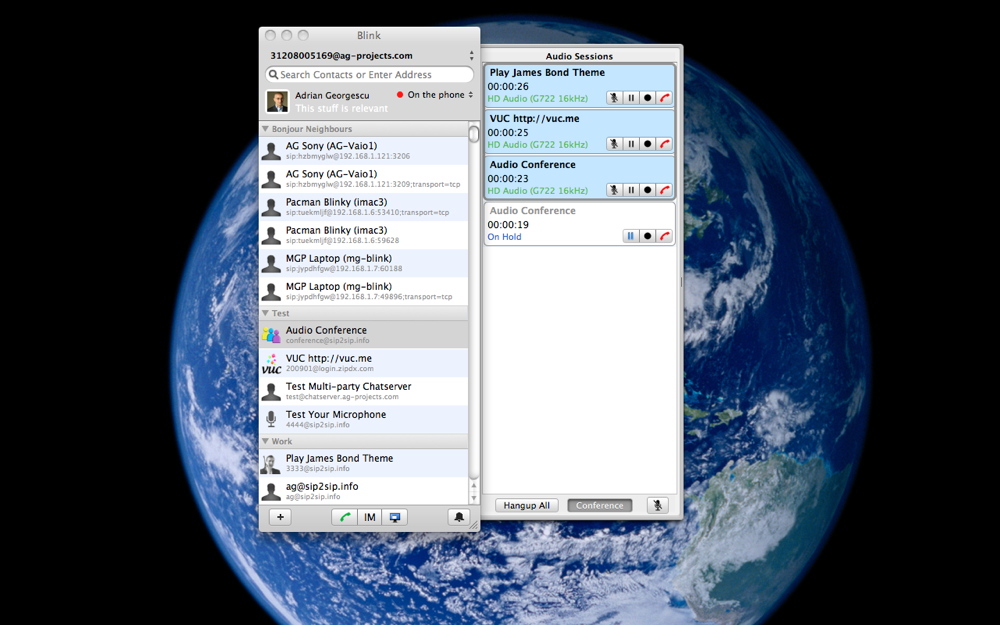Pause the VUC http://vuc.me session
The width and height of the screenshot is (1000, 625).
[631, 144]
